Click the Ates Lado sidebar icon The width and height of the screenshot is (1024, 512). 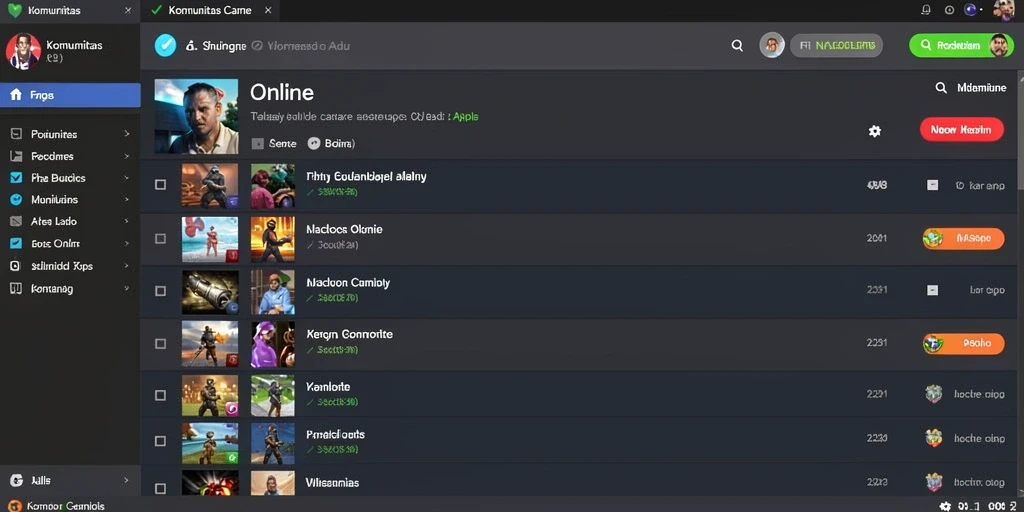tap(16, 221)
